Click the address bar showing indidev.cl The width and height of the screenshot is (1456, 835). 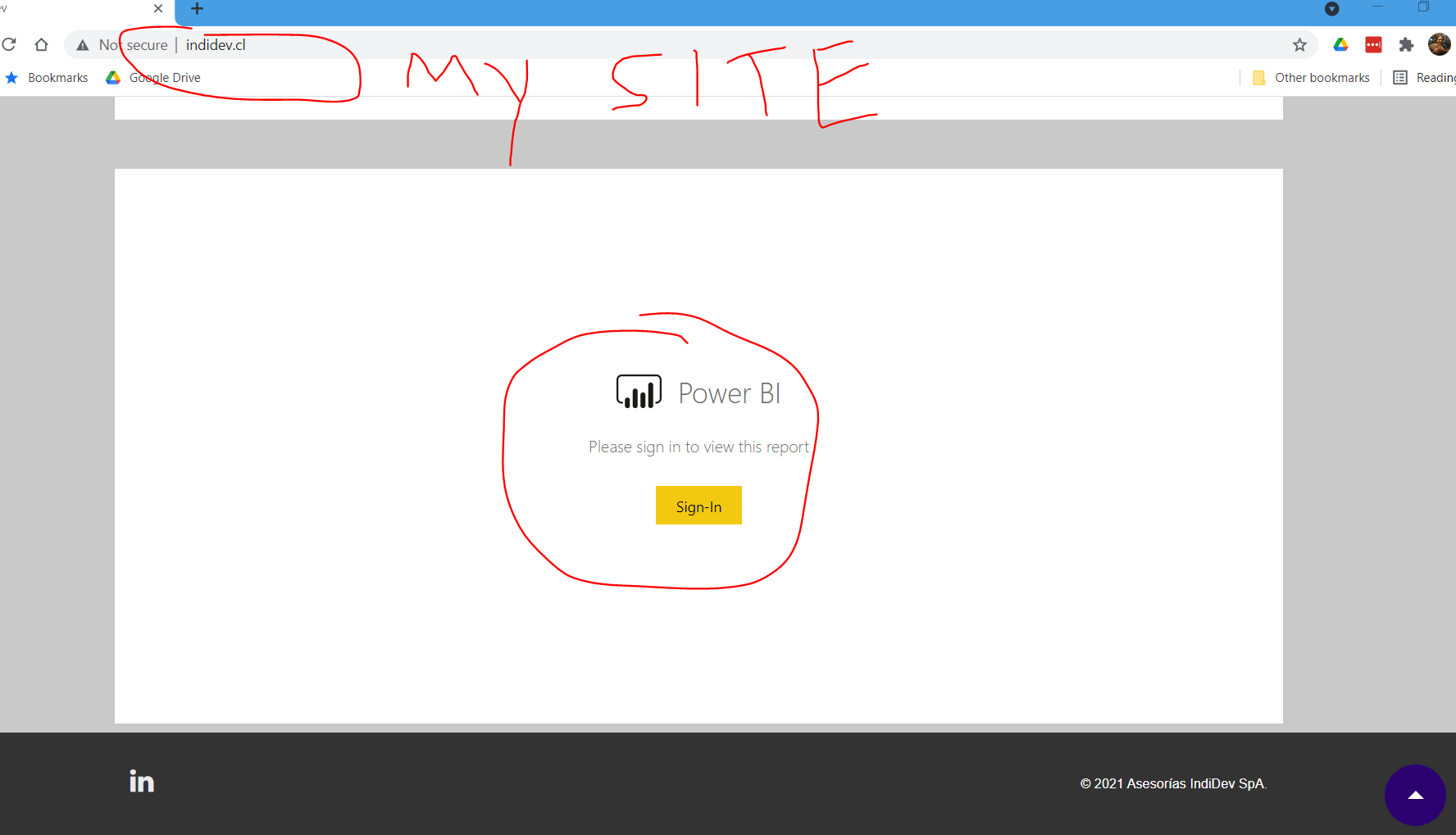[x=690, y=45]
